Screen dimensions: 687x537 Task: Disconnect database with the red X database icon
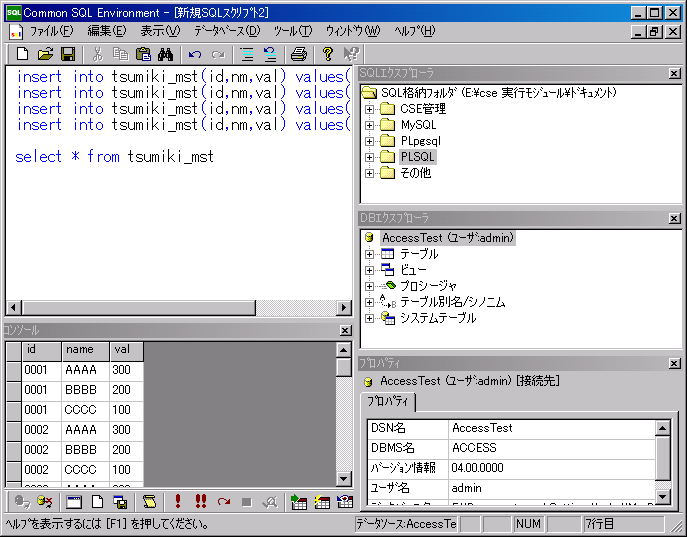[x=45, y=502]
